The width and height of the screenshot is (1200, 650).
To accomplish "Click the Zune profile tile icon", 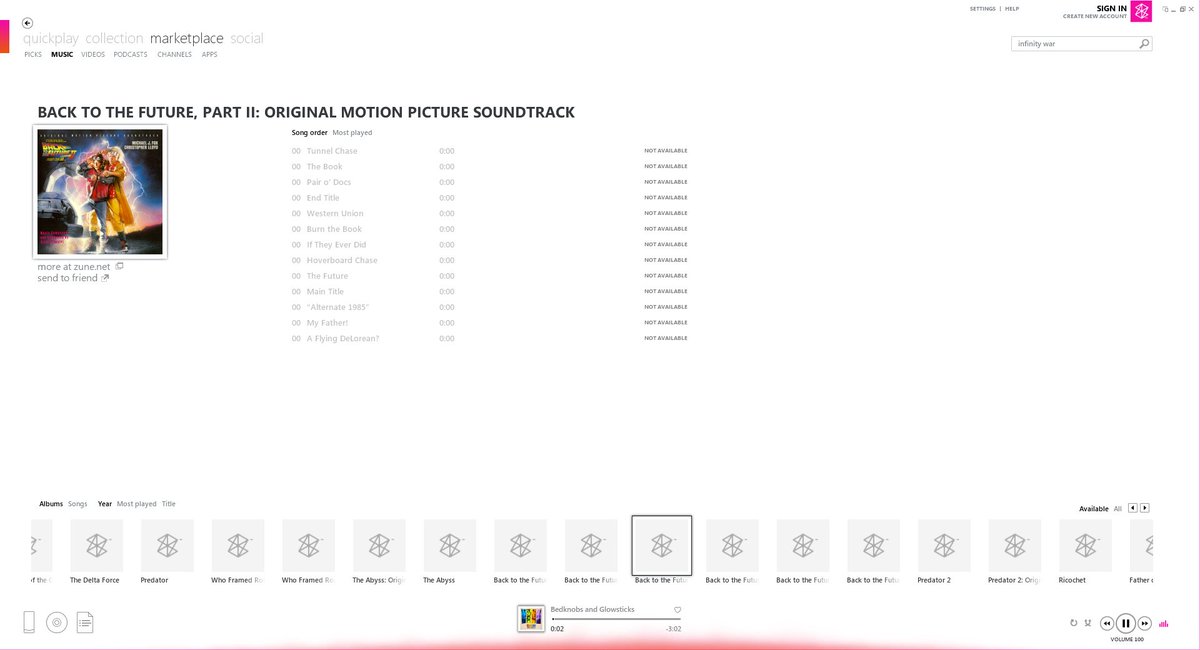I will click(x=1141, y=11).
